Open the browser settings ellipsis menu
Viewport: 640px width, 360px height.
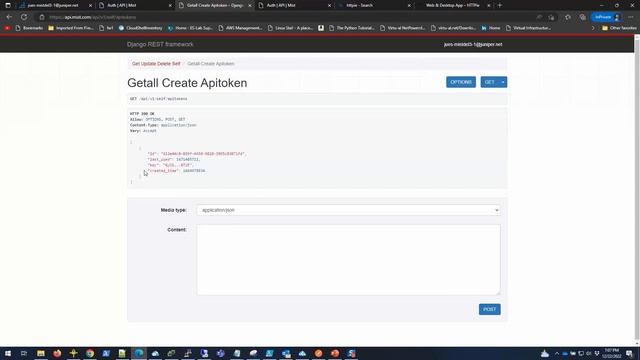pos(631,17)
